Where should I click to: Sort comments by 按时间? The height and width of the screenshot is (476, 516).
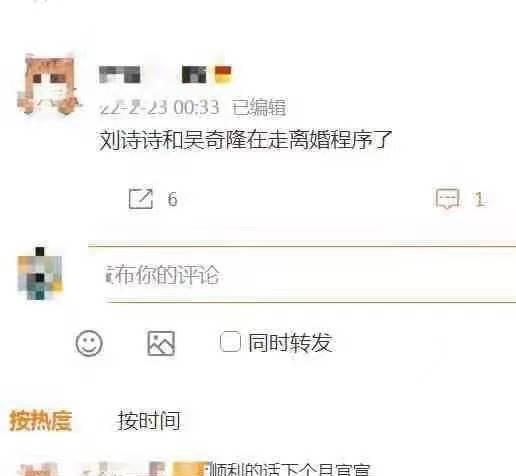point(149,420)
